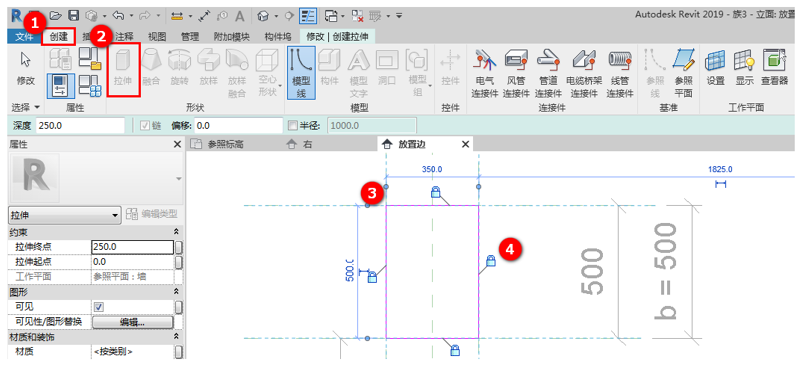Toggle the padlock right of the rectangle
This screenshot has height=375, width=804.
pos(490,261)
